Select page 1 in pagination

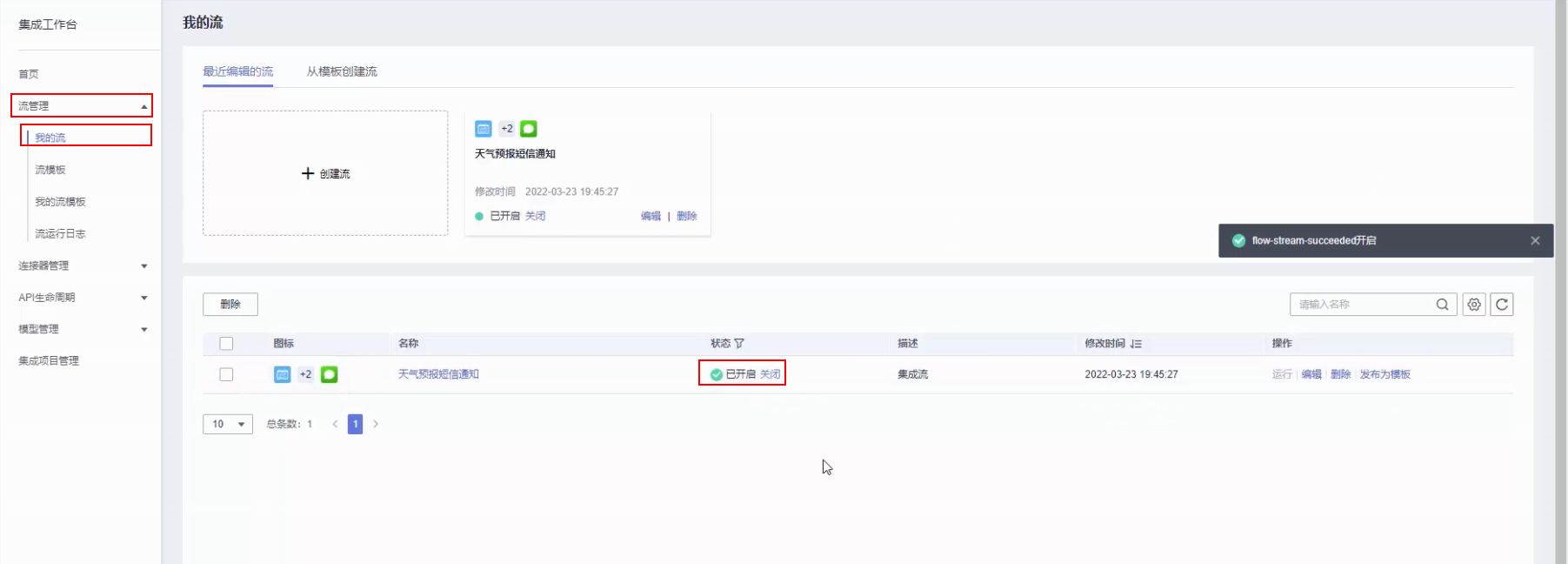click(355, 424)
